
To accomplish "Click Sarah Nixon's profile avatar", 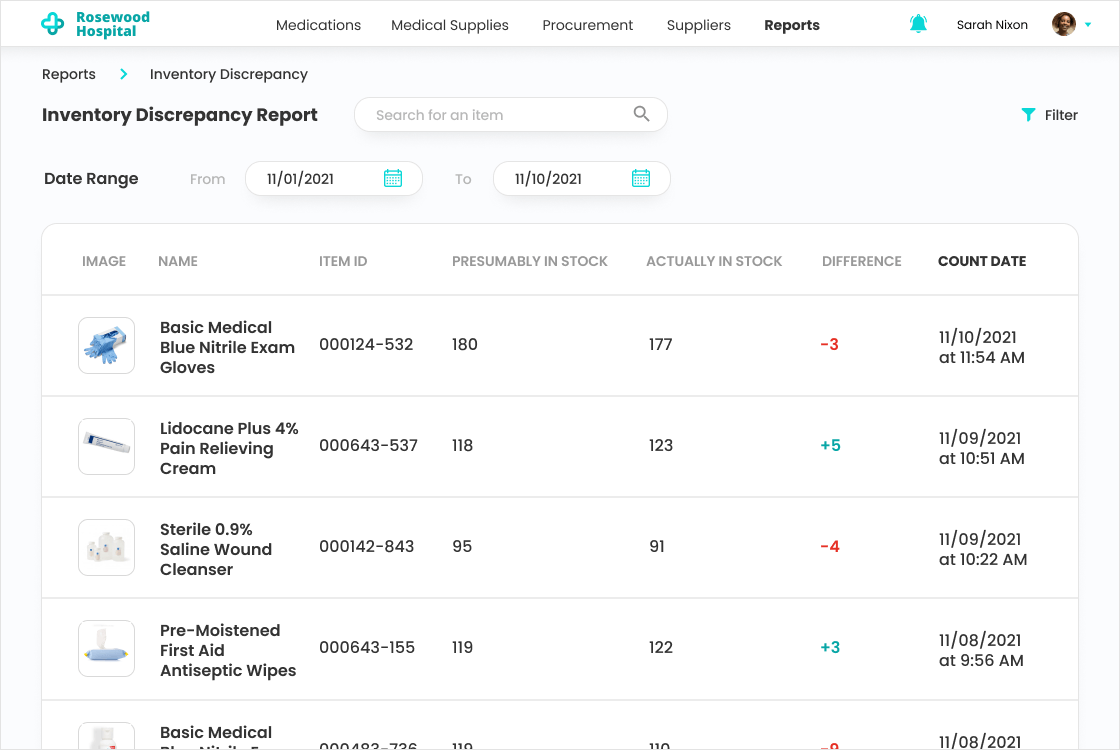I will coord(1064,24).
